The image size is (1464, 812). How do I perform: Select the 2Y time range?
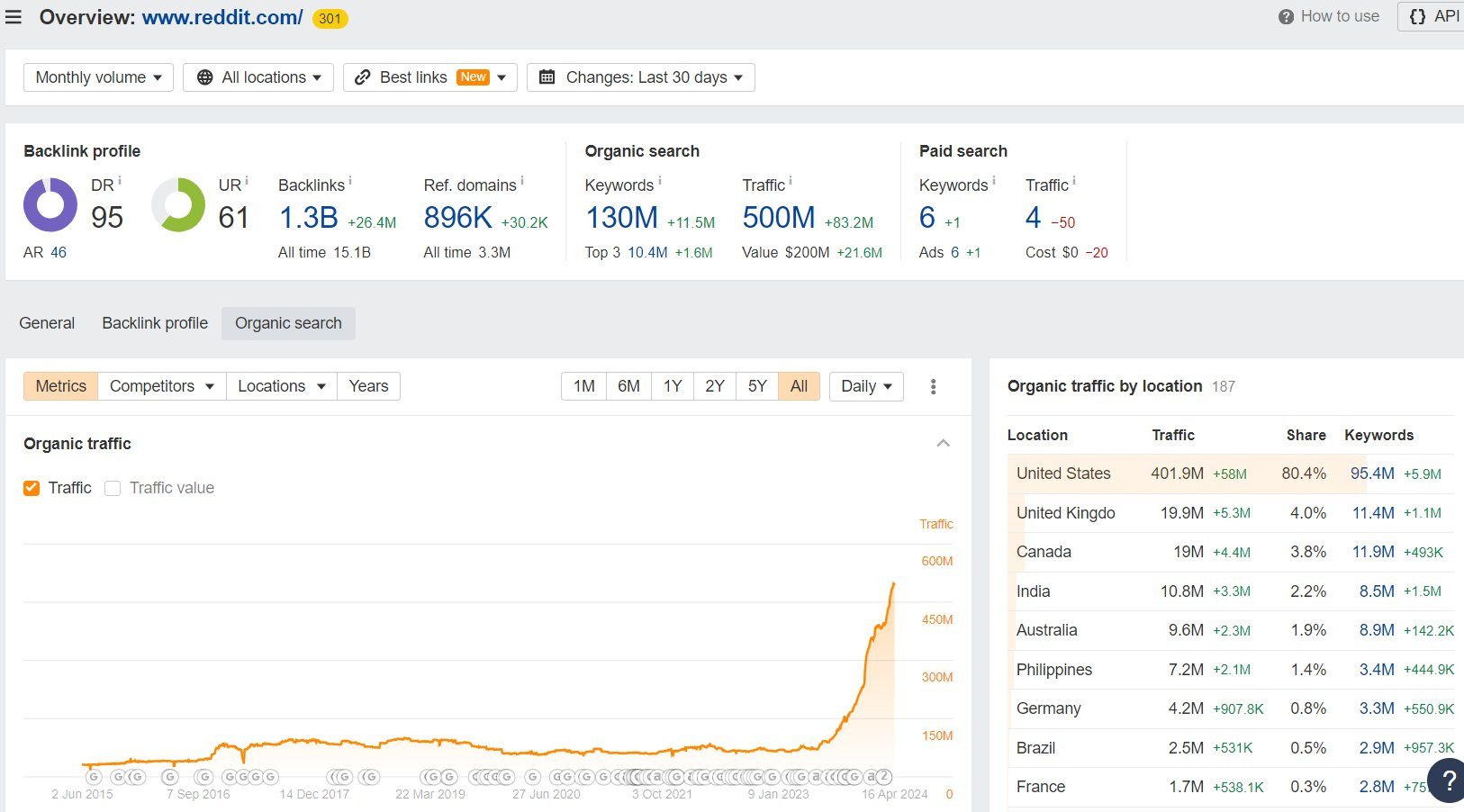tap(715, 386)
